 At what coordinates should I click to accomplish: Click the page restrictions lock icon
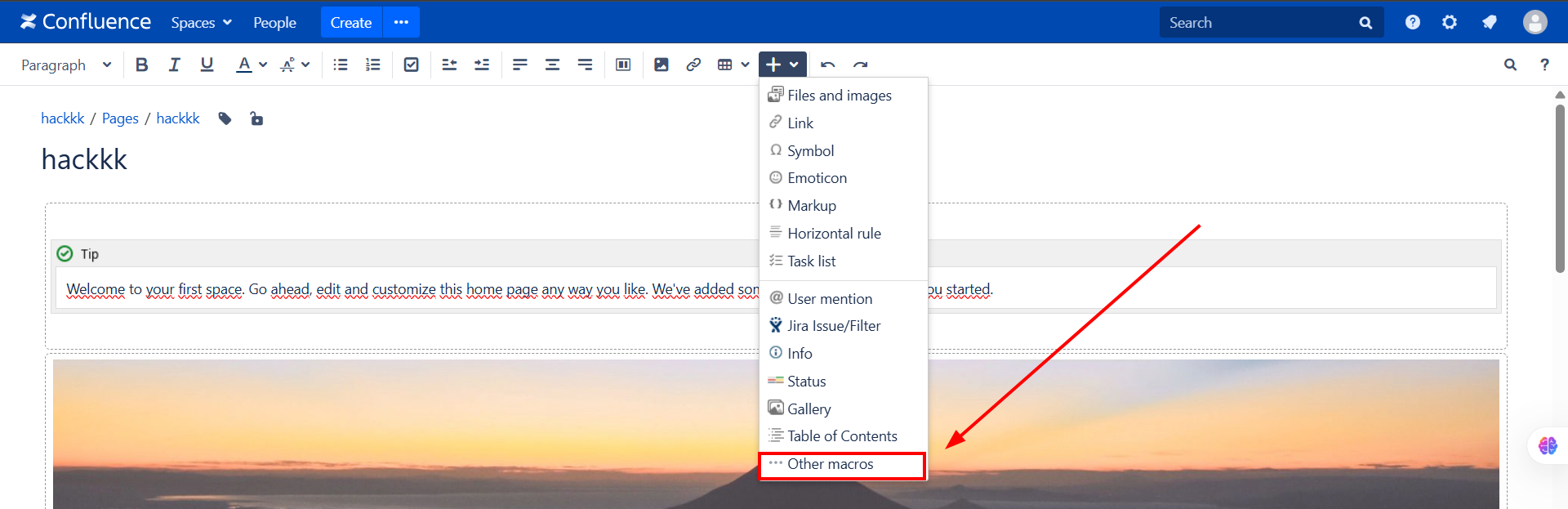(x=256, y=118)
